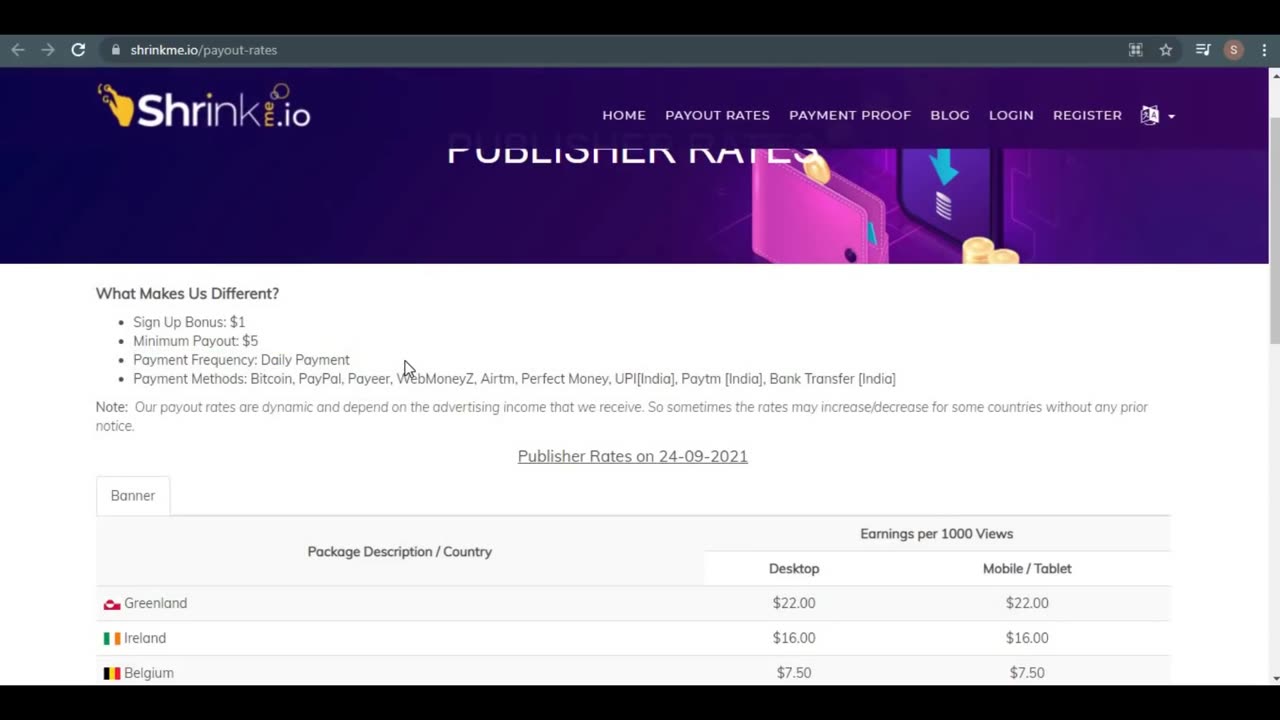This screenshot has height=720, width=1280.
Task: Click the language translate icon
Action: 1150,115
